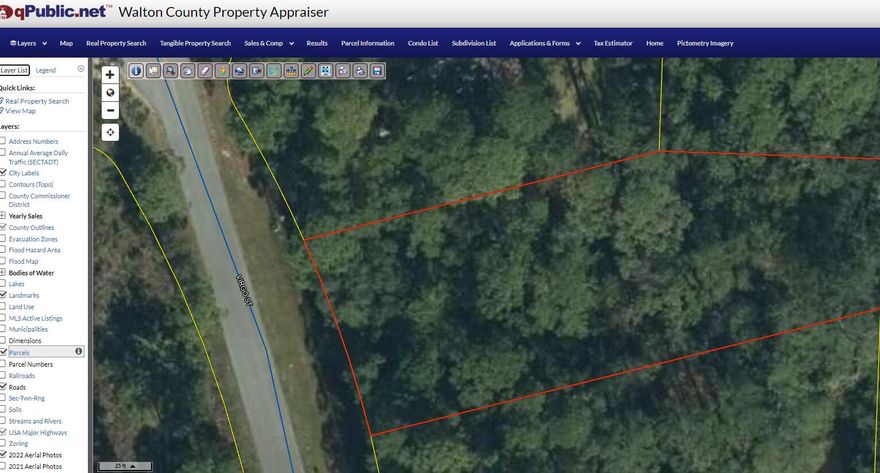Click the floppy disk save icon
This screenshot has height=473, width=880.
[377, 71]
